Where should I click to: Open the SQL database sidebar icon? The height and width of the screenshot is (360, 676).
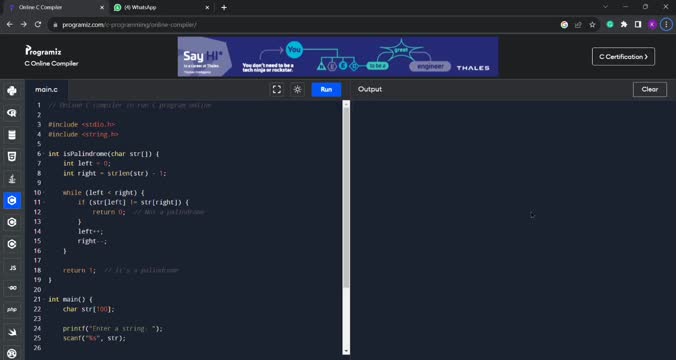click(x=12, y=135)
